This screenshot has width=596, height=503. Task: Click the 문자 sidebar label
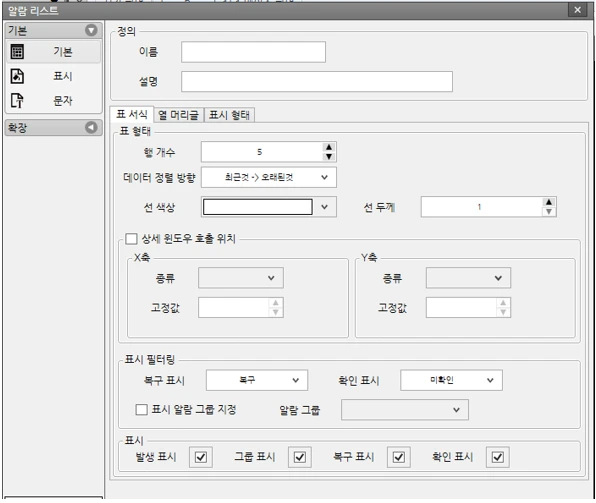coord(63,101)
